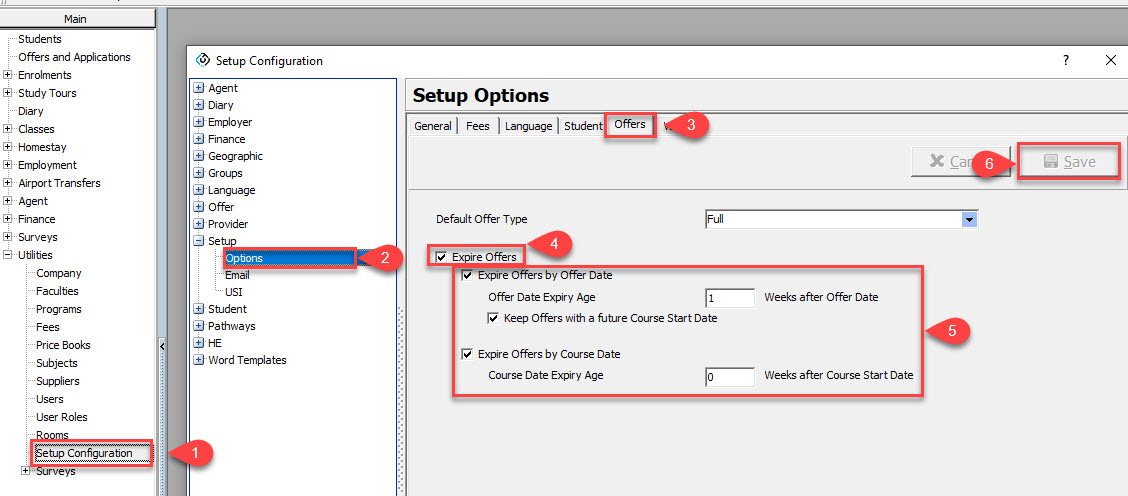1128x496 pixels.
Task: Click the Course Date Expiry Age field
Action: (x=729, y=376)
